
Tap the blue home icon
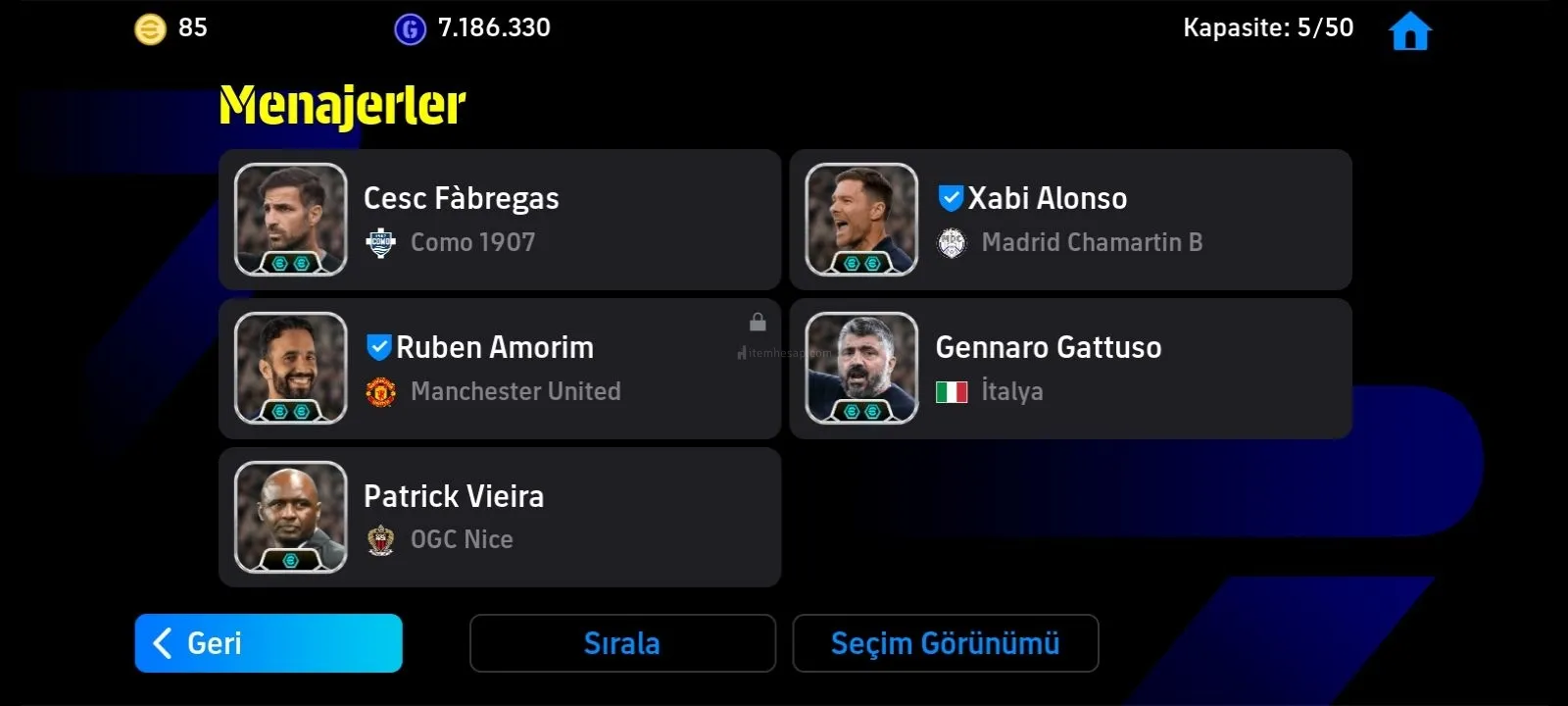pos(1410,30)
